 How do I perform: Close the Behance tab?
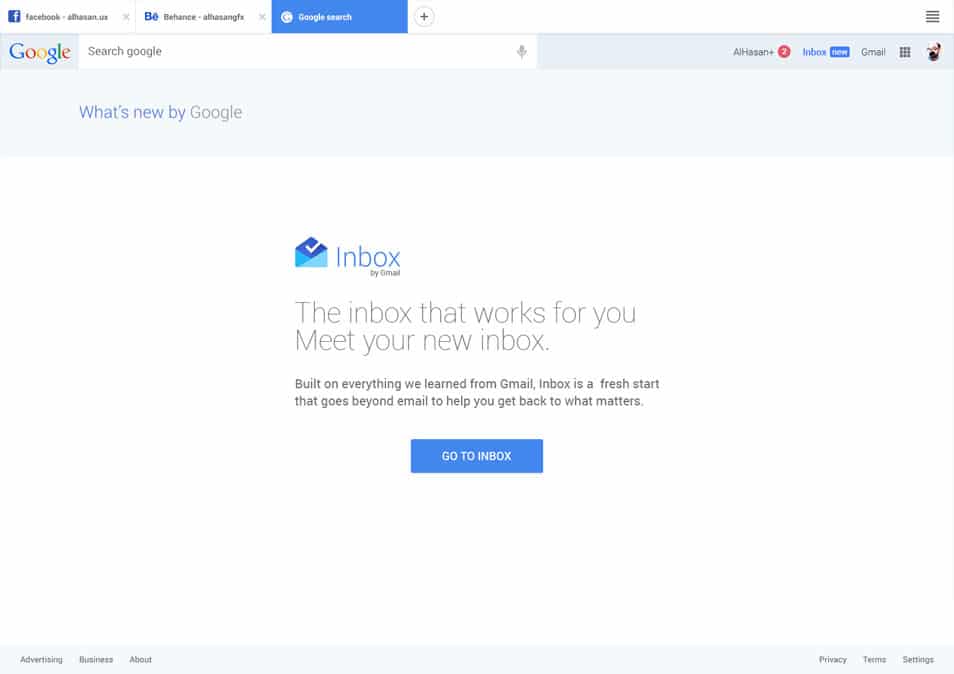[262, 16]
